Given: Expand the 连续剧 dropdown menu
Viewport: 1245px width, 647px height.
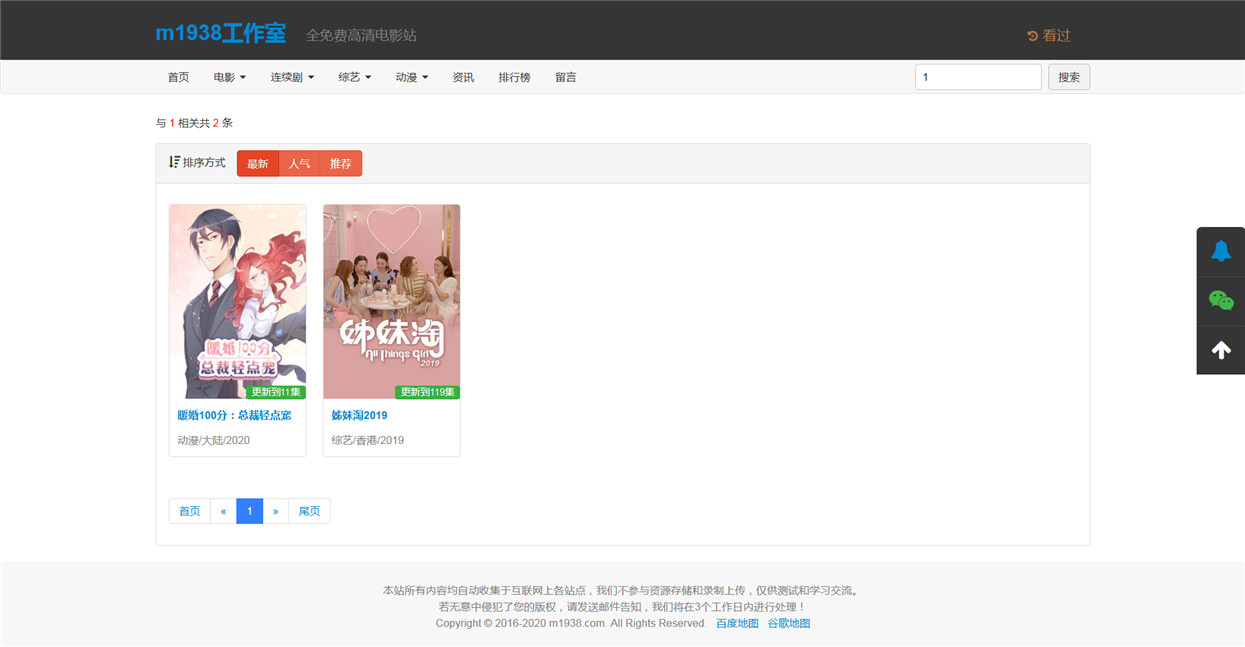Looking at the screenshot, I should click(x=292, y=77).
